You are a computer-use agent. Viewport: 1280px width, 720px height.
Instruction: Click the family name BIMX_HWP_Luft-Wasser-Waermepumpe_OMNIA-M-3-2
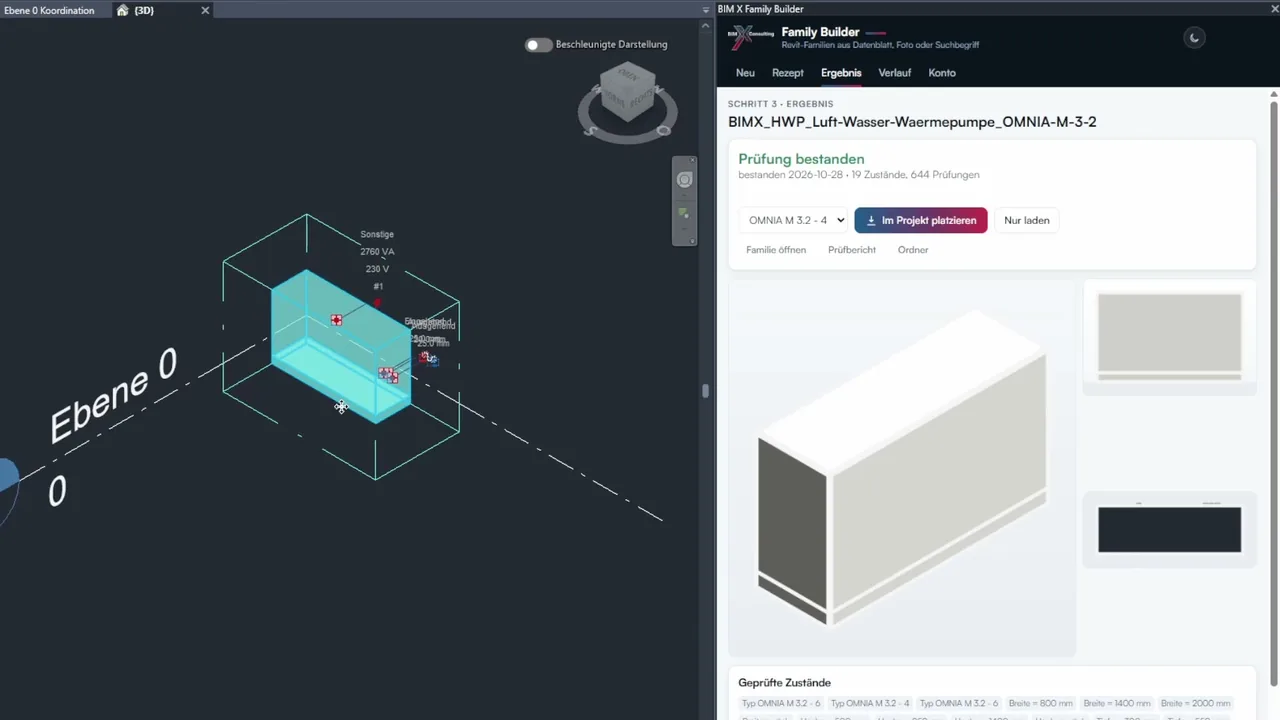(912, 122)
